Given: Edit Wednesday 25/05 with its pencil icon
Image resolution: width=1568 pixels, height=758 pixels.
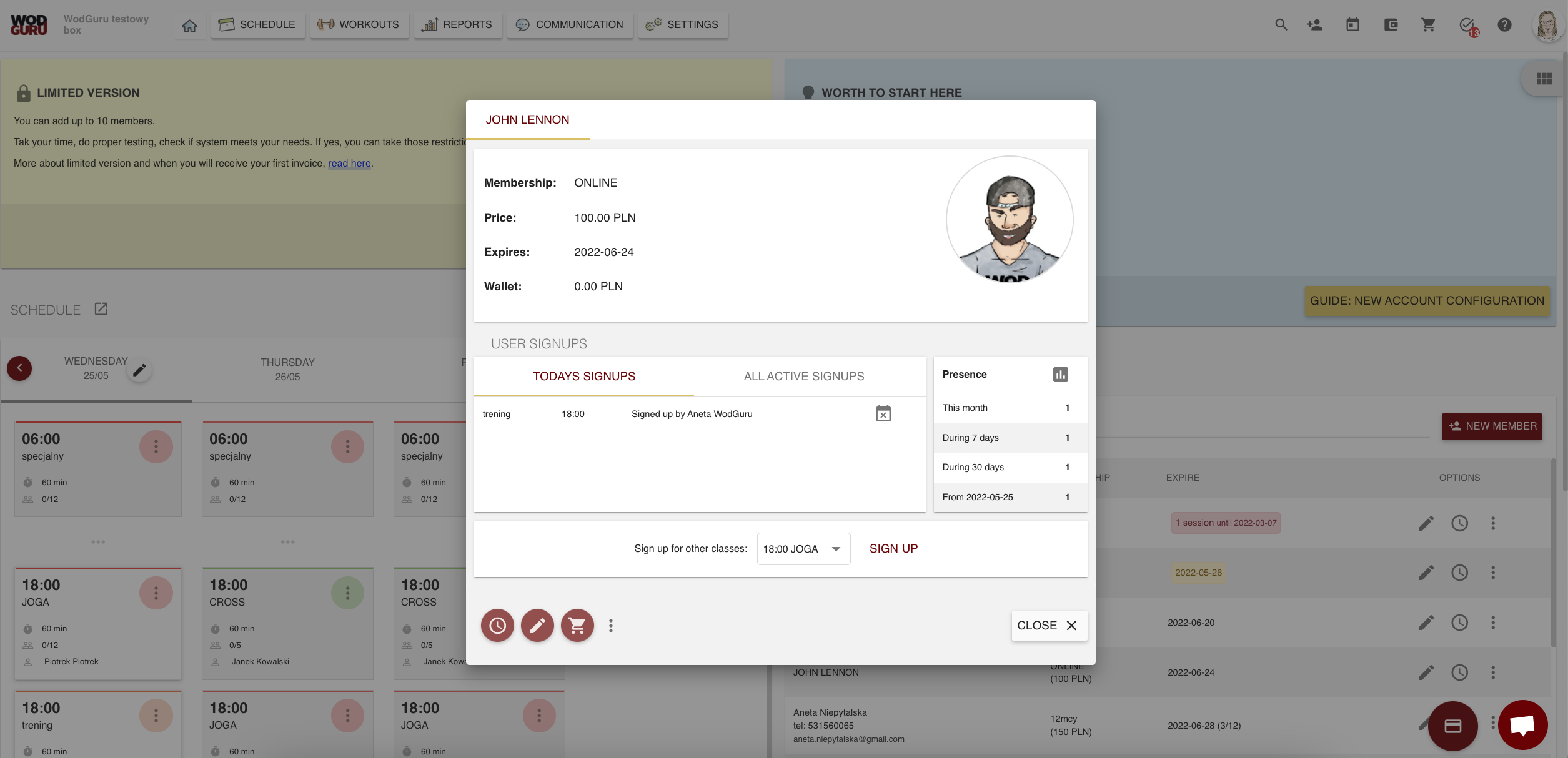Looking at the screenshot, I should tap(140, 369).
